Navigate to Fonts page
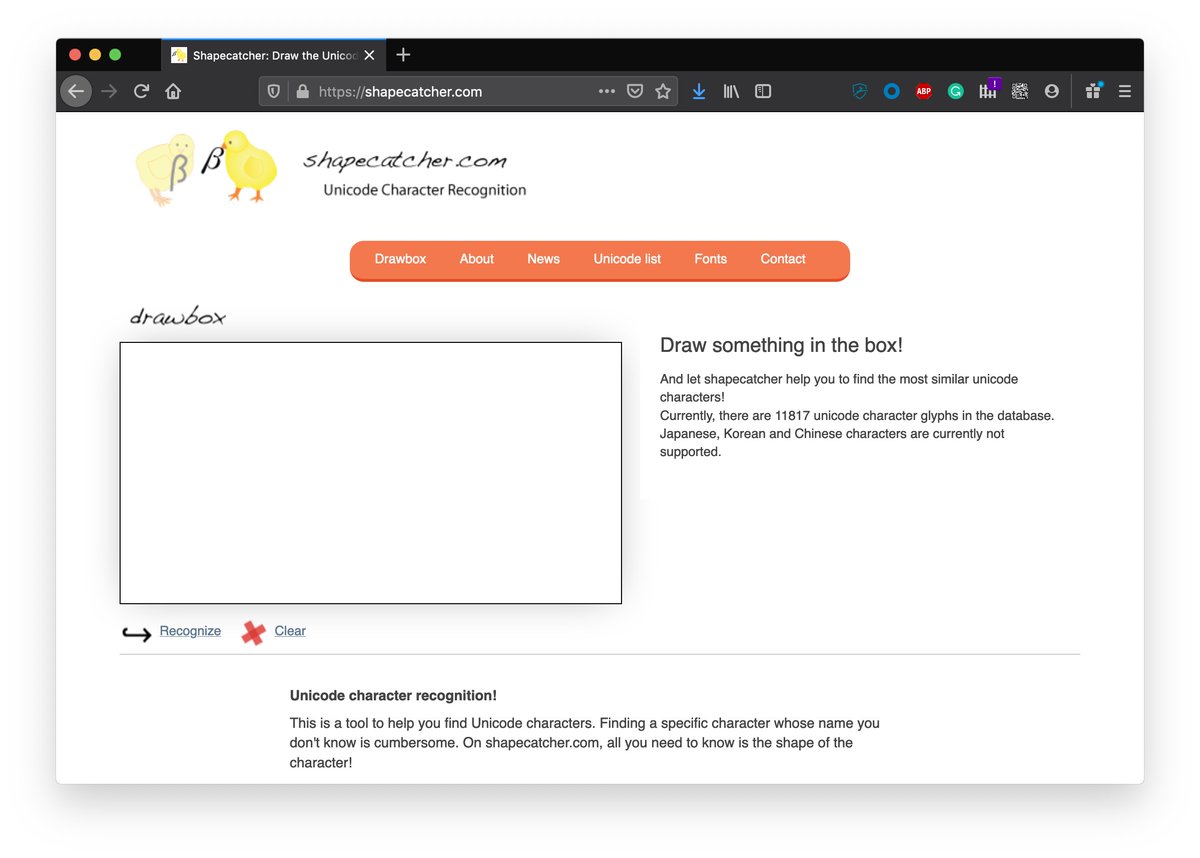The width and height of the screenshot is (1200, 858). (711, 259)
